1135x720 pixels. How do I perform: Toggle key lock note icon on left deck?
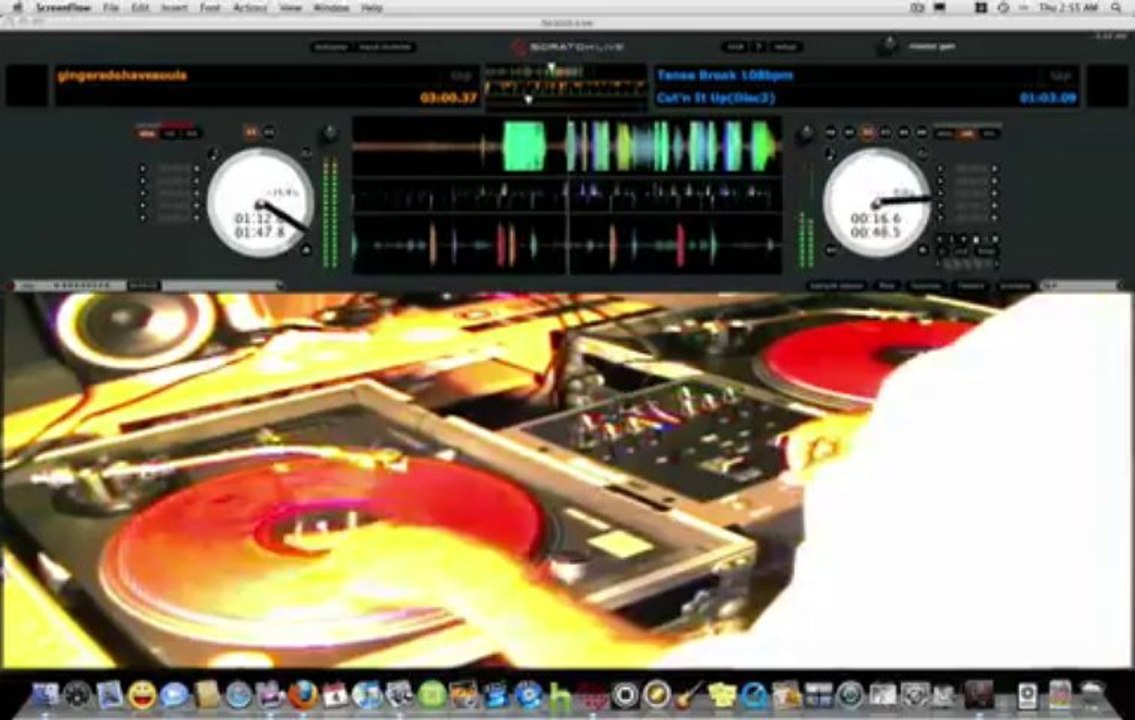point(213,154)
